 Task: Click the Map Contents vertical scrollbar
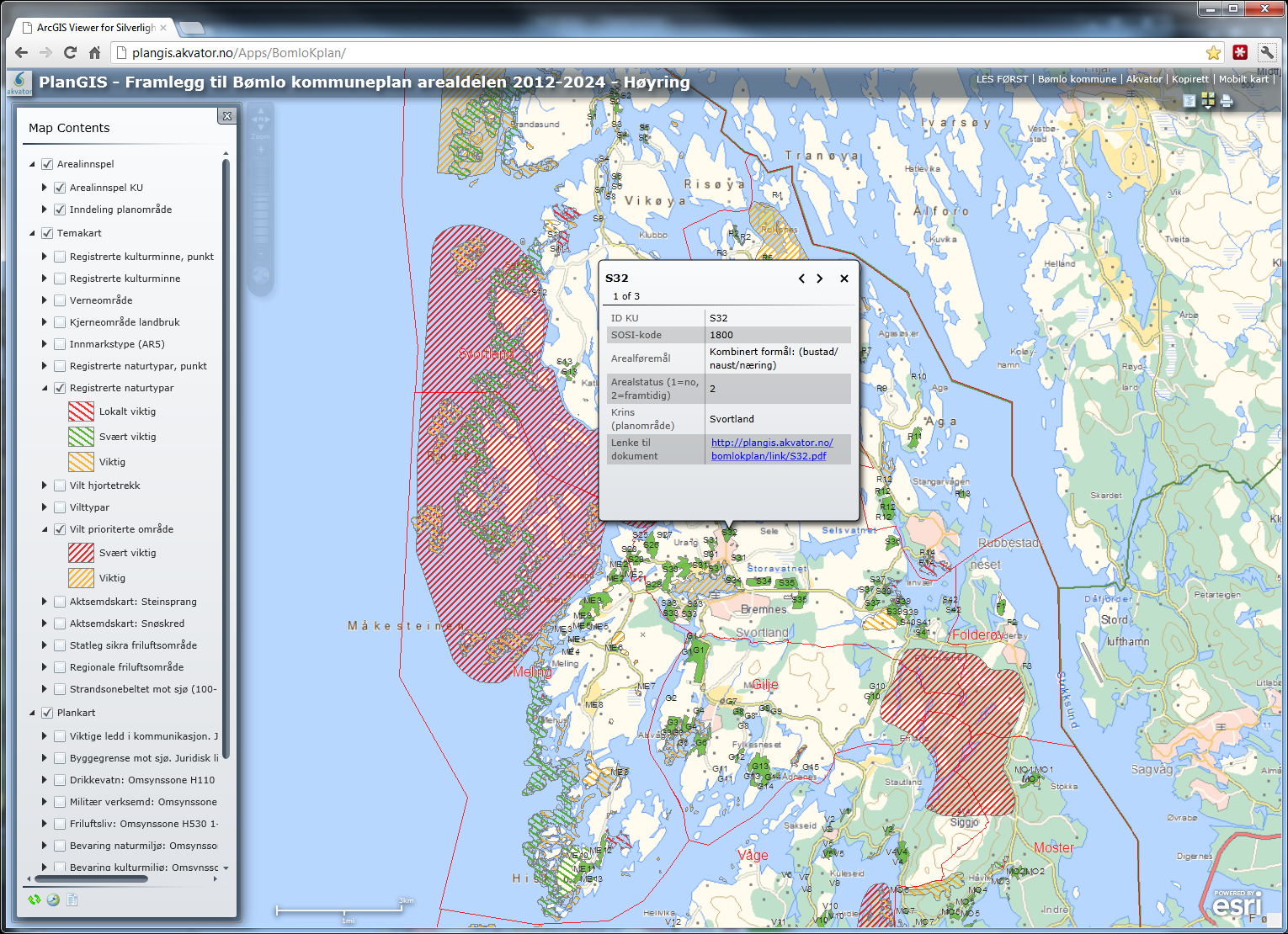click(x=226, y=458)
